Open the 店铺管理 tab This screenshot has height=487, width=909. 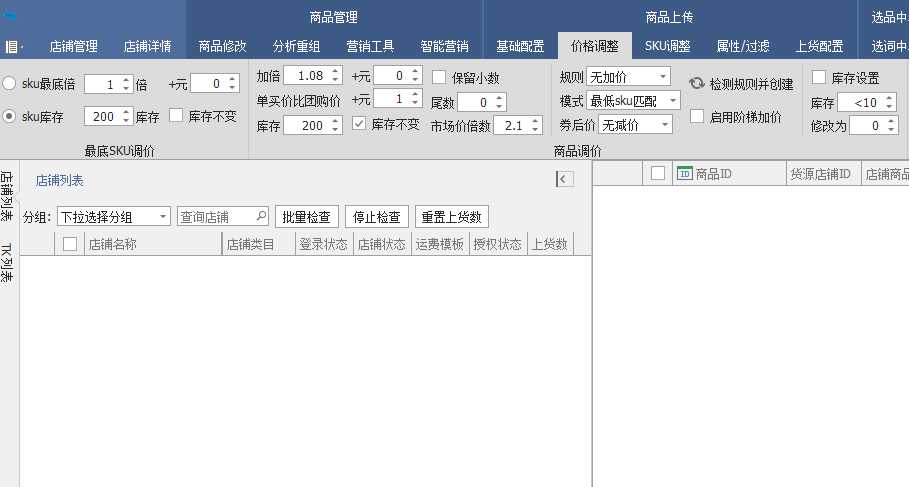click(73, 46)
